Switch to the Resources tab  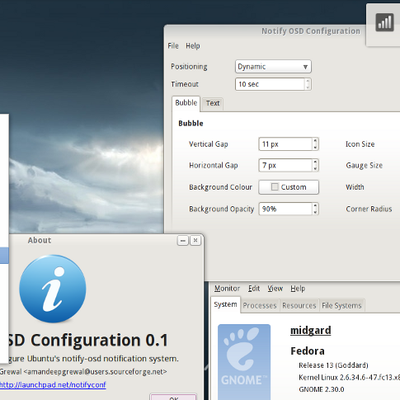point(299,305)
